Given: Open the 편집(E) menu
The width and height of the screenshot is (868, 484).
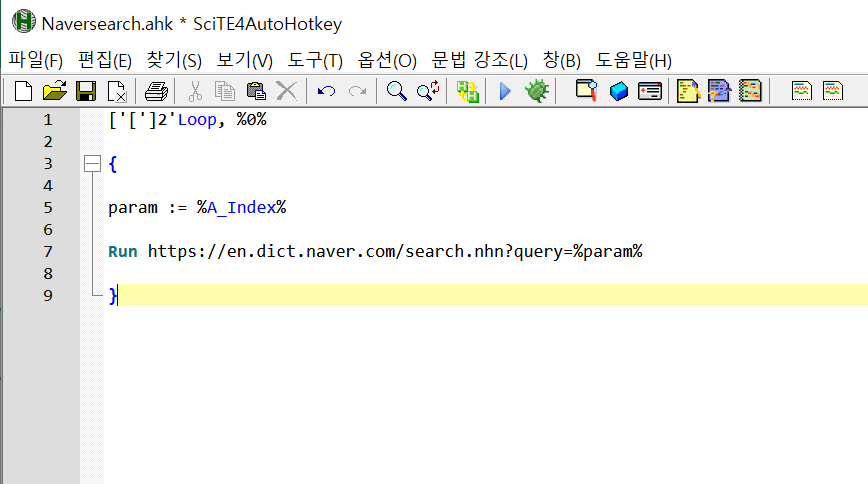Looking at the screenshot, I should (105, 60).
